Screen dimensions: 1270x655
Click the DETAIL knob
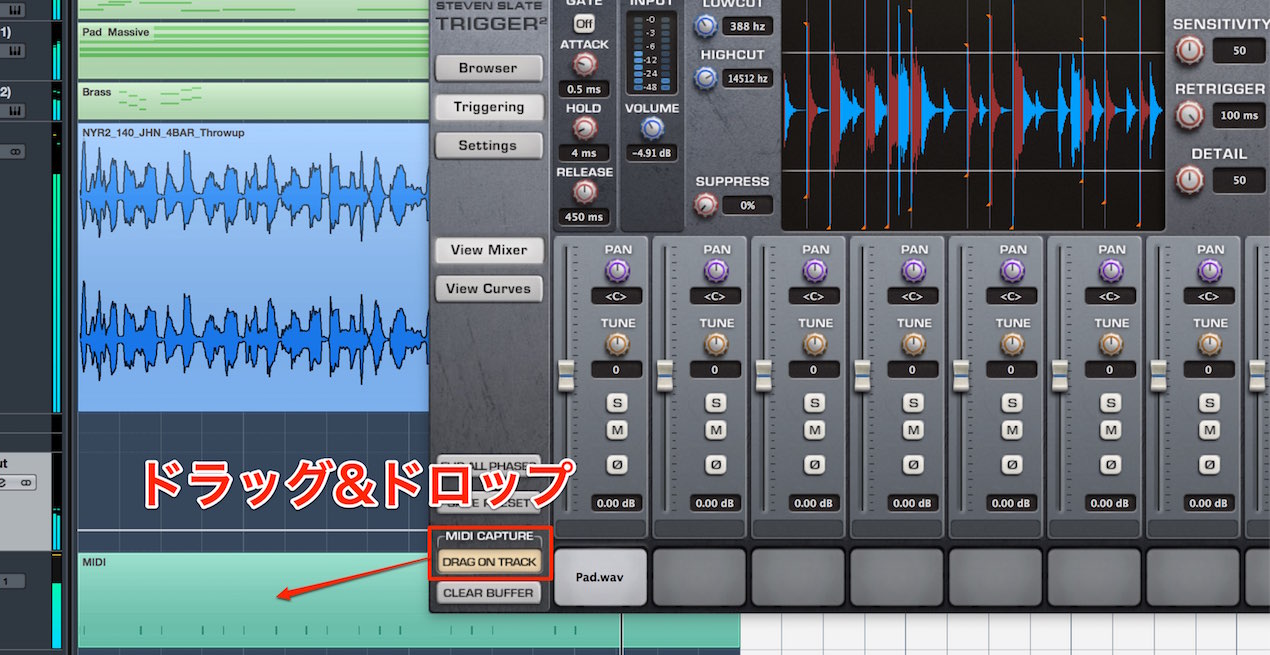1189,180
